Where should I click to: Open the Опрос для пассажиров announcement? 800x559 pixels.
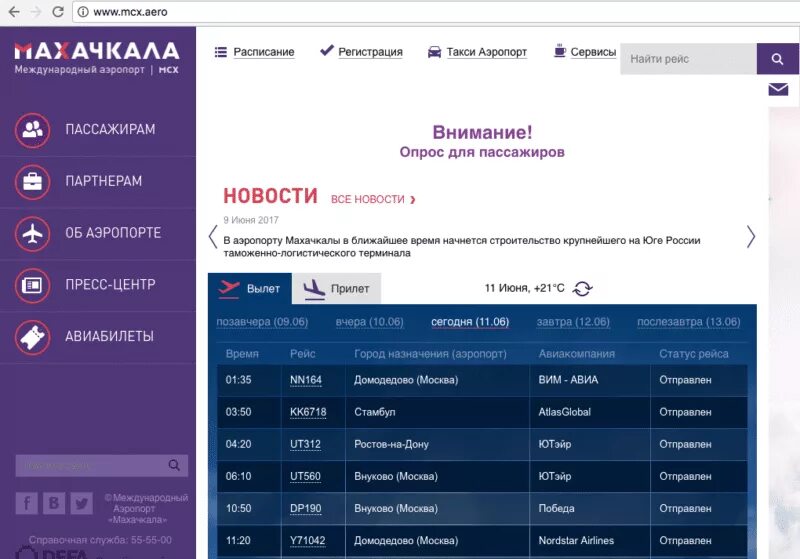pyautogui.click(x=482, y=152)
